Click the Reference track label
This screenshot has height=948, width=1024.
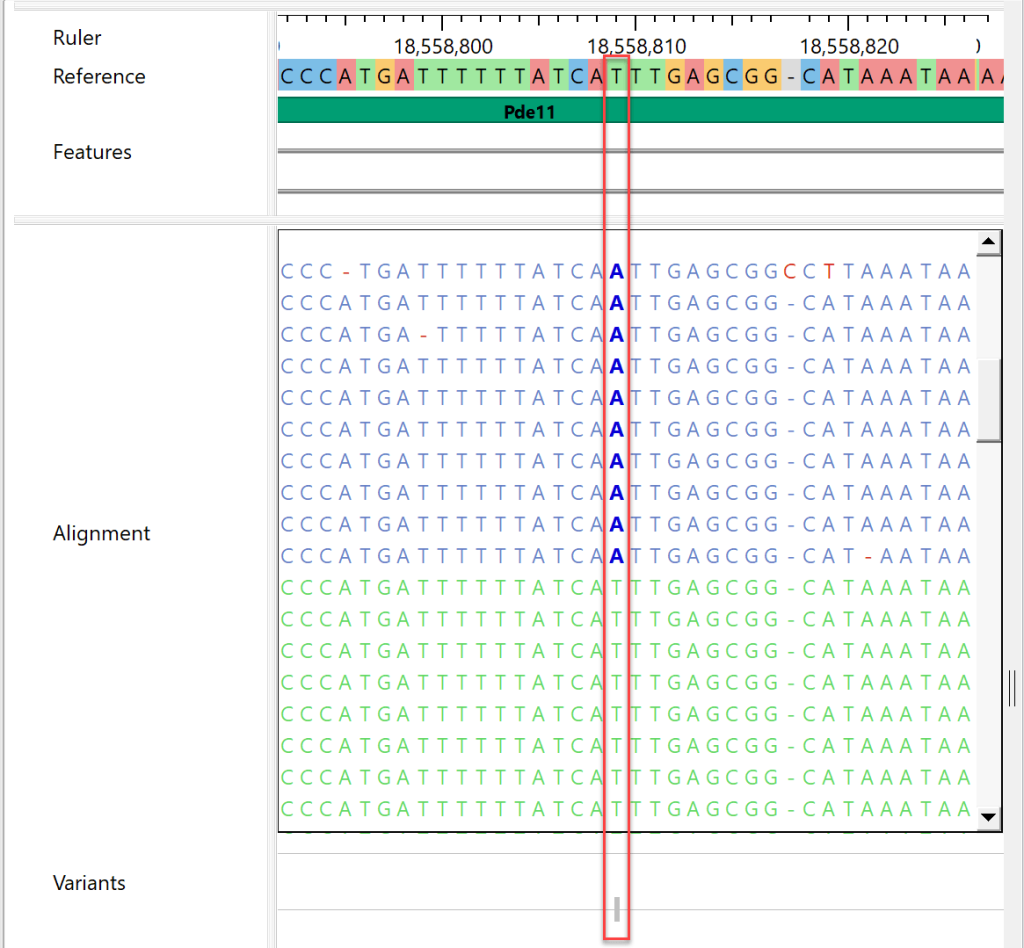coord(99,76)
